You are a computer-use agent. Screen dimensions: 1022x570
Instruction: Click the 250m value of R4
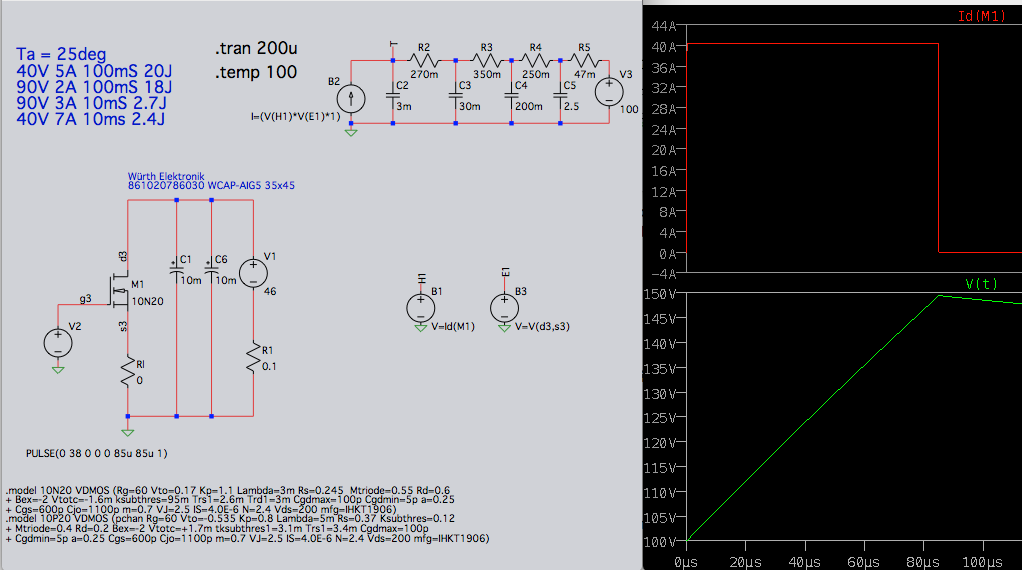point(536,74)
